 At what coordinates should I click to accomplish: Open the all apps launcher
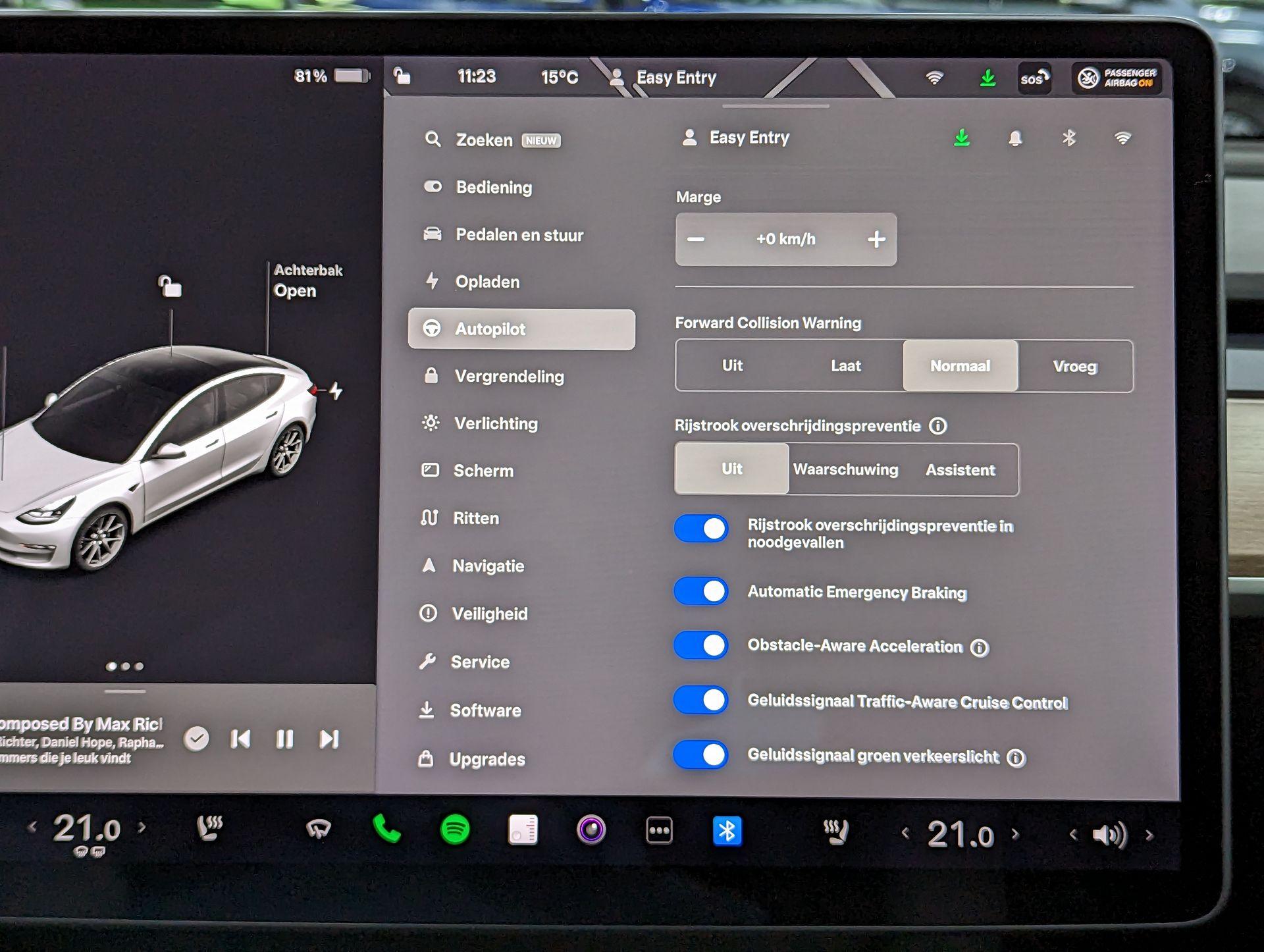659,830
